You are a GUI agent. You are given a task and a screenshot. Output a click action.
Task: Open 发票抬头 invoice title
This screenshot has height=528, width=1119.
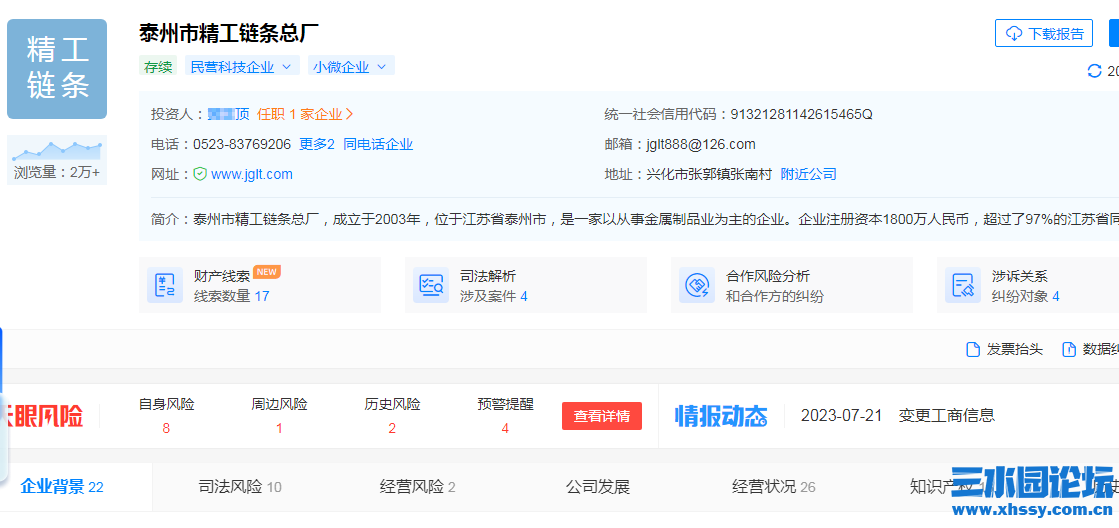click(x=1015, y=350)
